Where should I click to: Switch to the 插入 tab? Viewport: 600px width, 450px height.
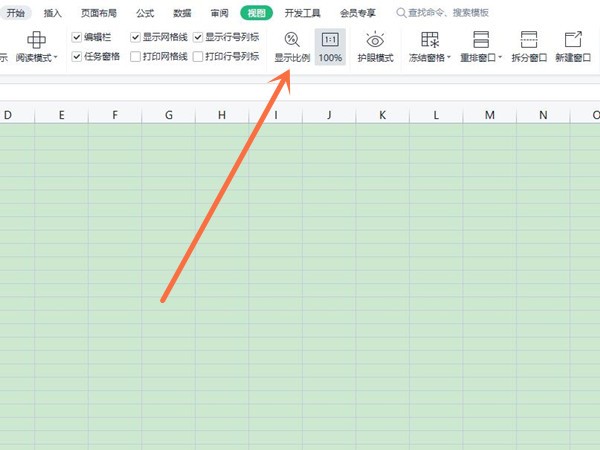pos(53,13)
